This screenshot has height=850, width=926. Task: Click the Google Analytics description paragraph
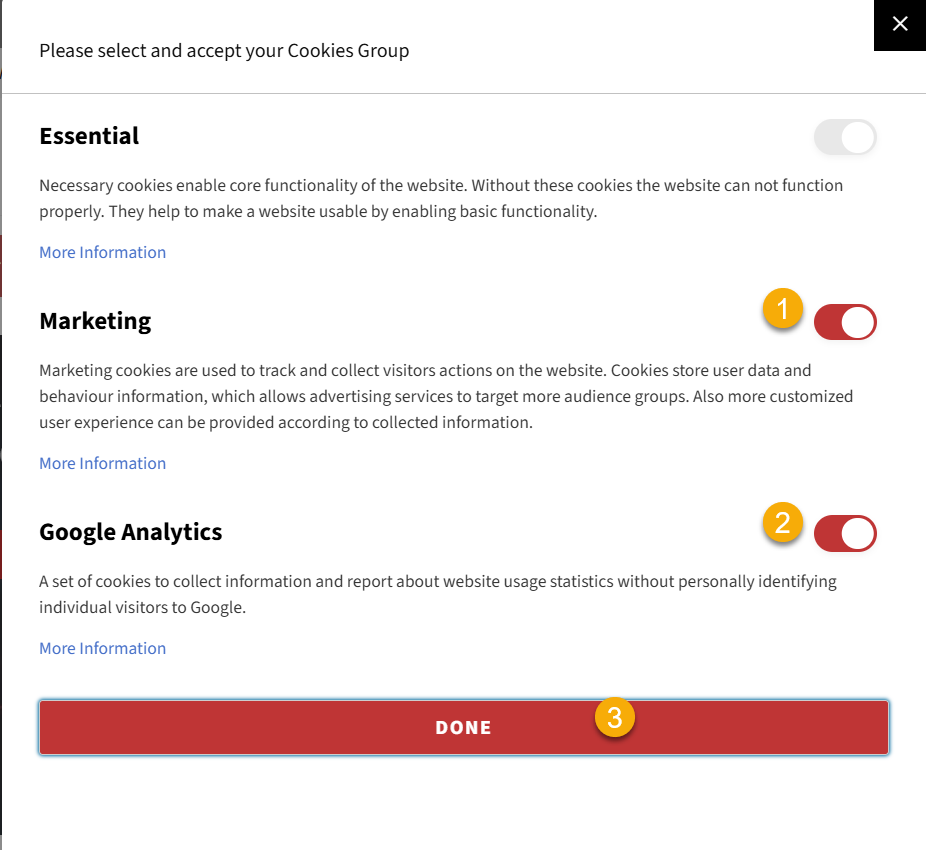click(437, 594)
